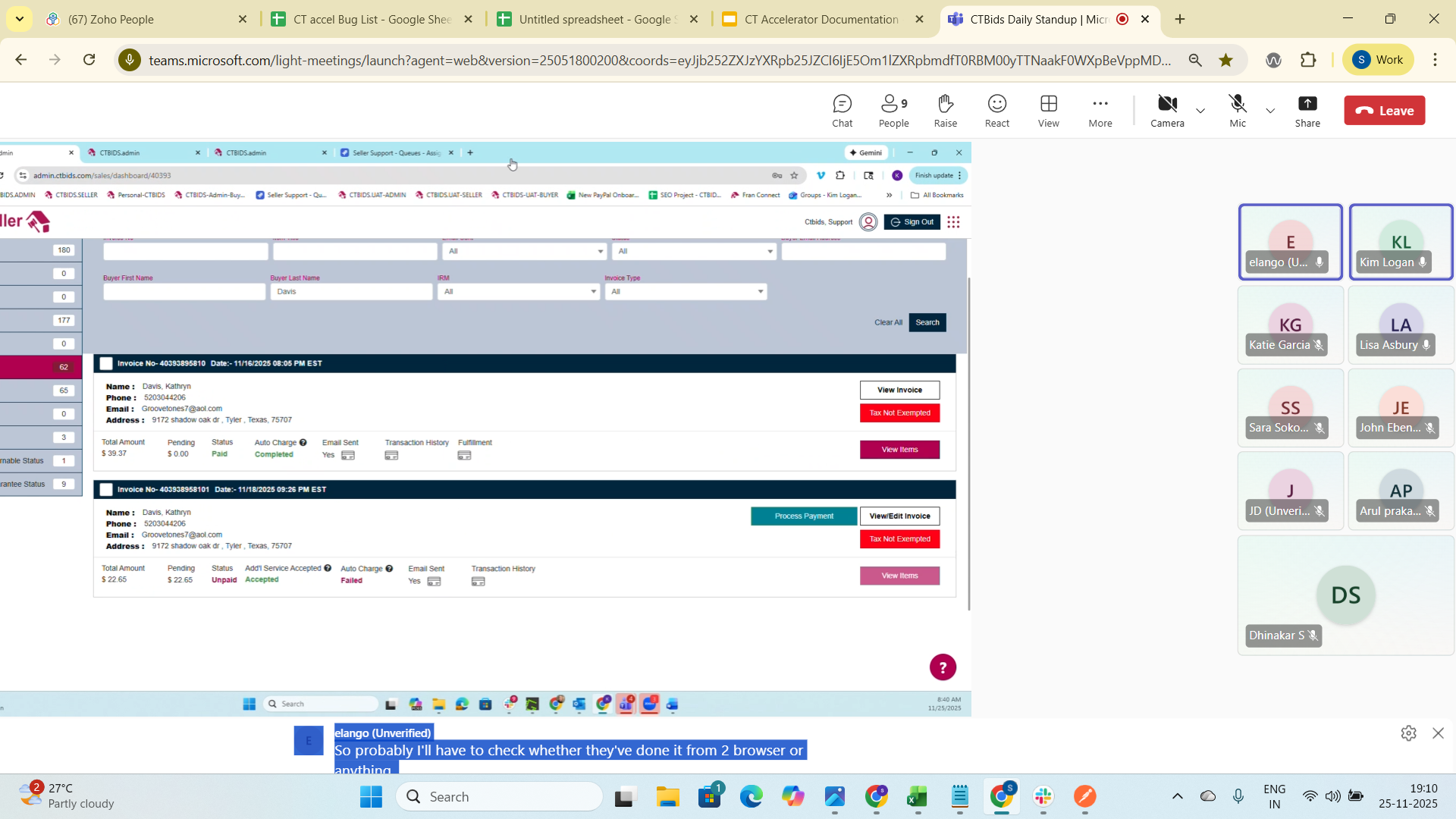Image resolution: width=1456 pixels, height=819 pixels.
Task: Close the live captions panel
Action: [1438, 733]
